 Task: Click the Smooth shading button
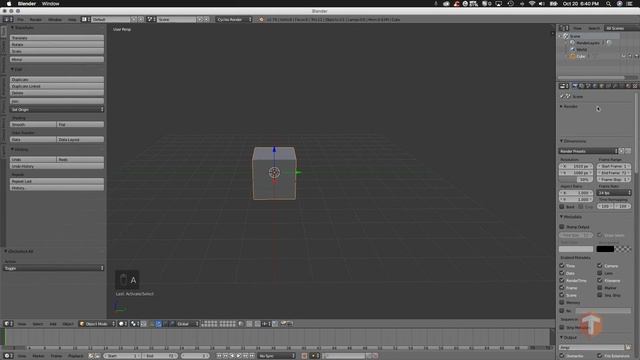33,124
